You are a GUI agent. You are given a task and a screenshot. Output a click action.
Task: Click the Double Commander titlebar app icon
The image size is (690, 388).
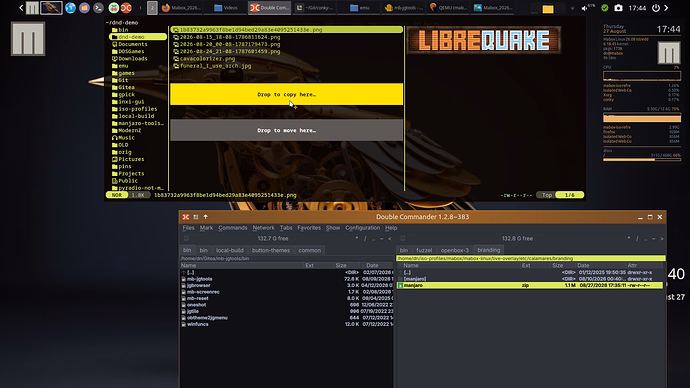[x=186, y=217]
